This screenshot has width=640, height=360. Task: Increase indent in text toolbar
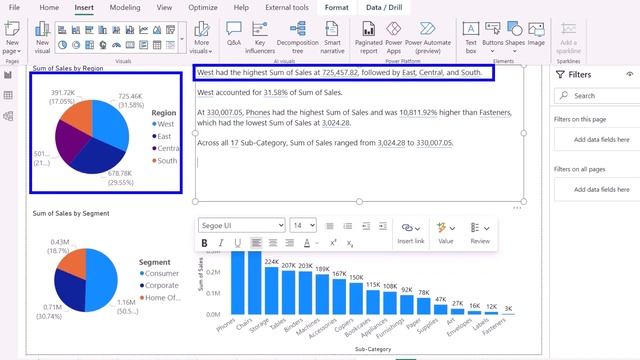382,226
